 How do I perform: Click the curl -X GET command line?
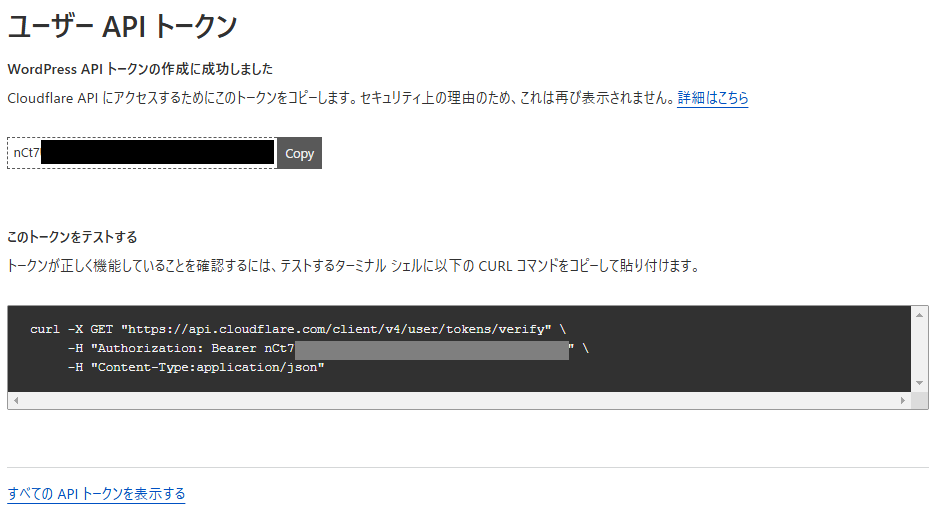(x=298, y=329)
